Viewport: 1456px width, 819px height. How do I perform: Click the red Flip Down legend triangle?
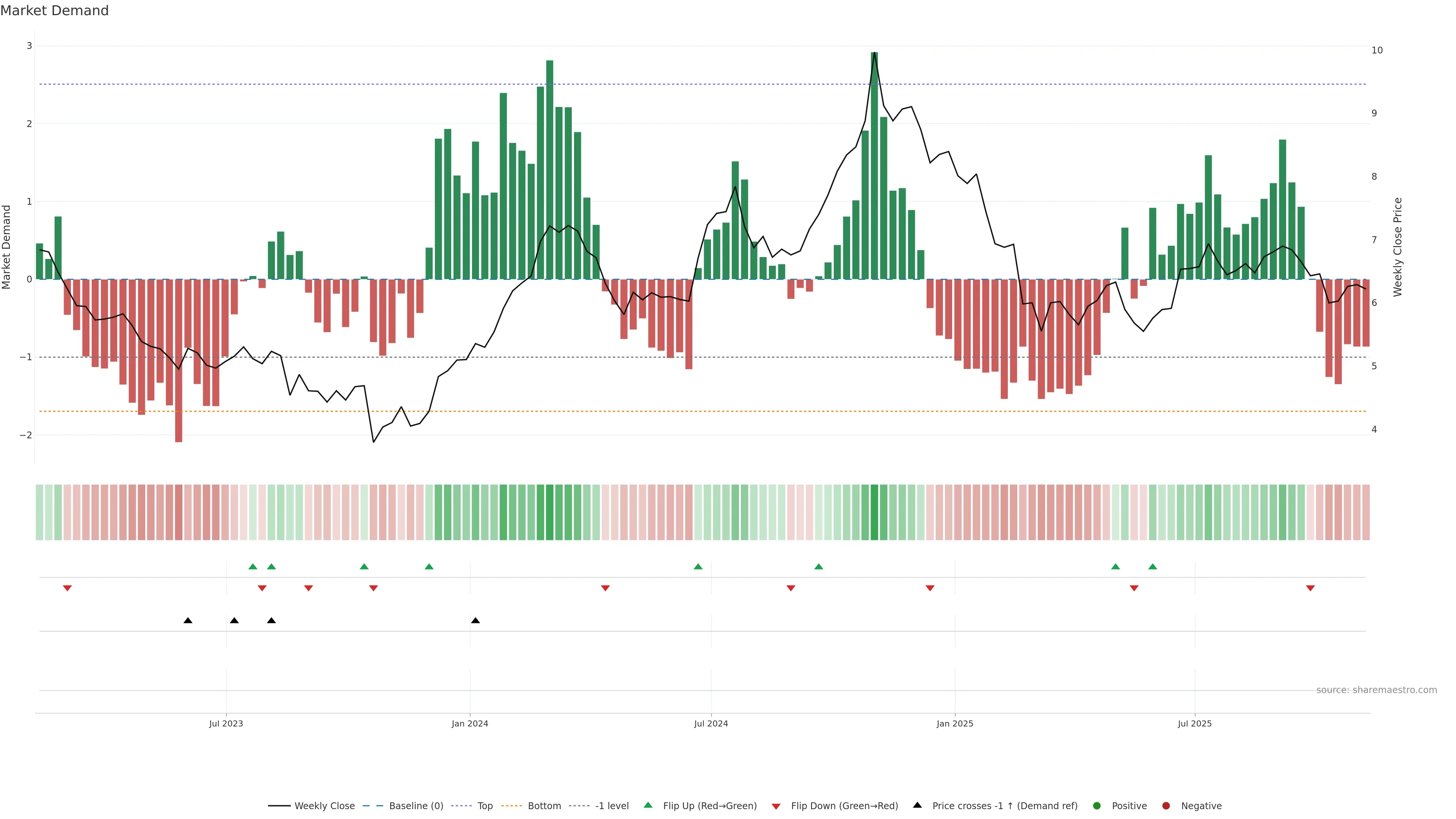point(776,806)
